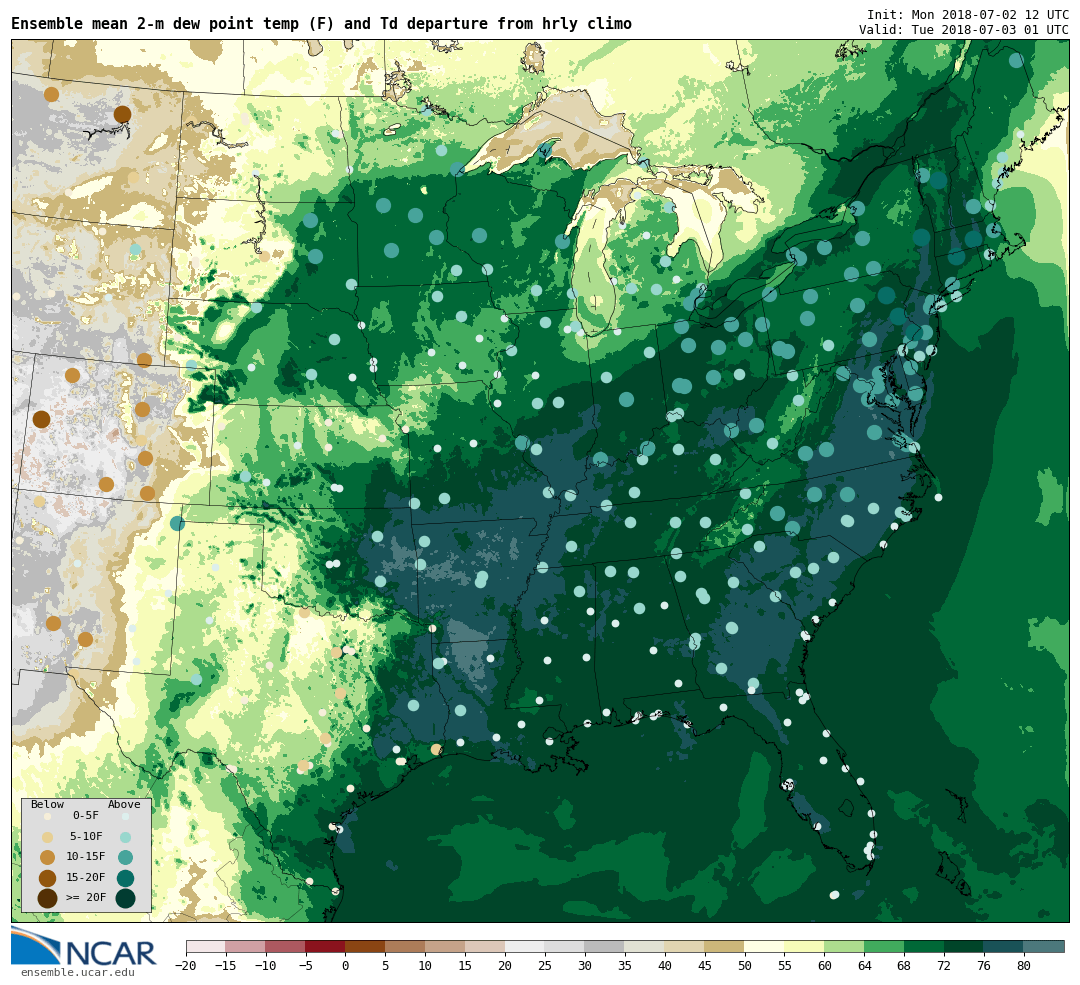Select the Below 5-10F tan legend circle
Image resolution: width=1080 pixels, height=985 pixels.
48,837
